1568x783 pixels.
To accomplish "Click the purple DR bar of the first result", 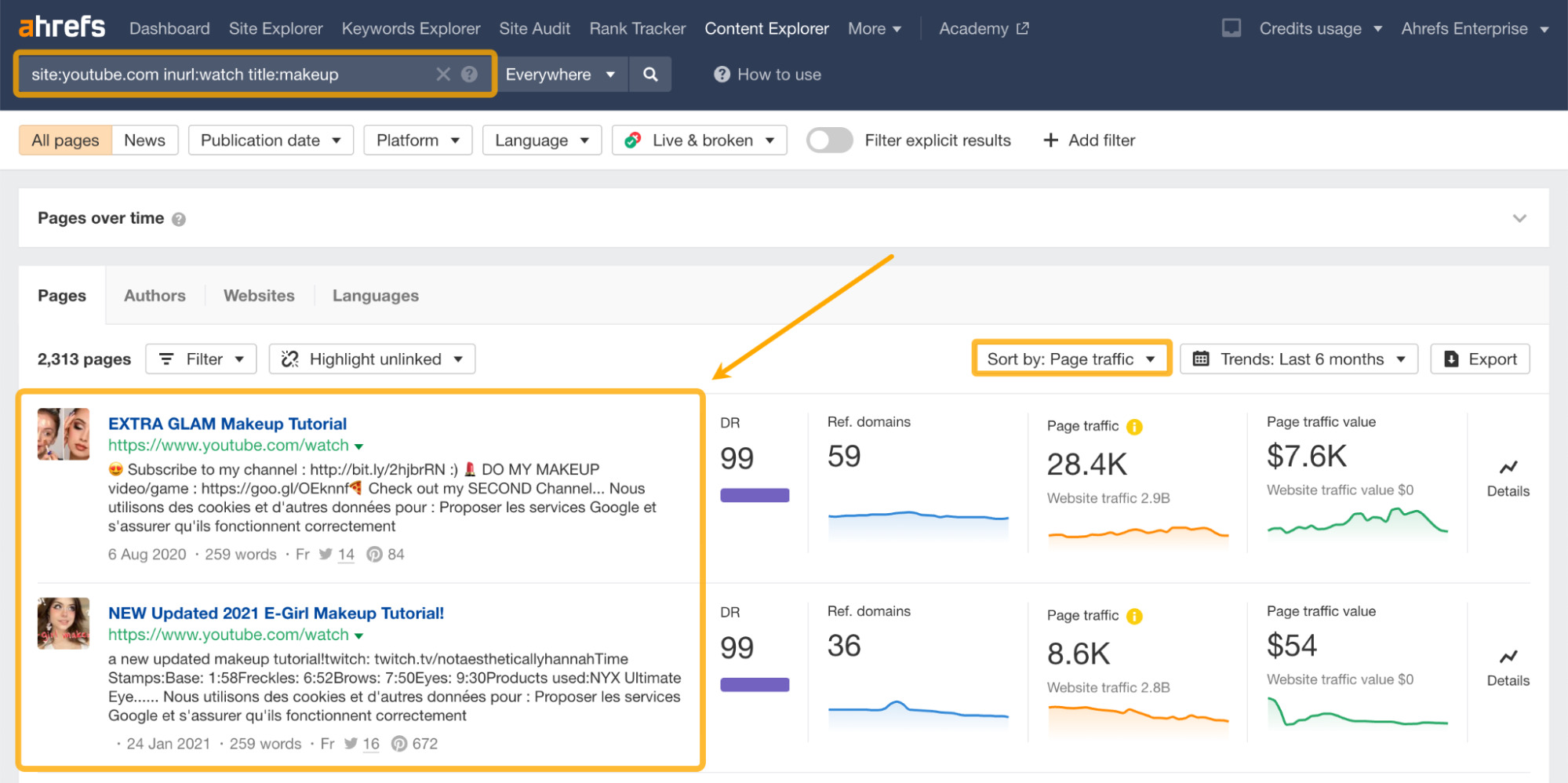I will click(x=753, y=495).
